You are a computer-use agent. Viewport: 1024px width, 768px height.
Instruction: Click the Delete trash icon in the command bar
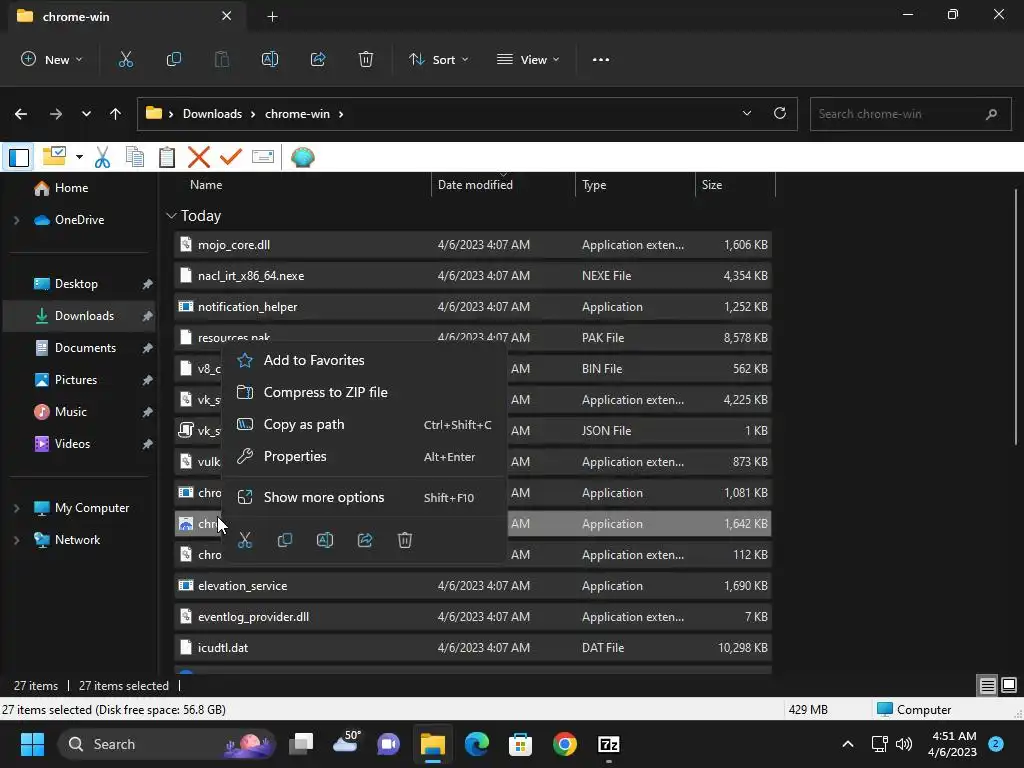[x=366, y=59]
